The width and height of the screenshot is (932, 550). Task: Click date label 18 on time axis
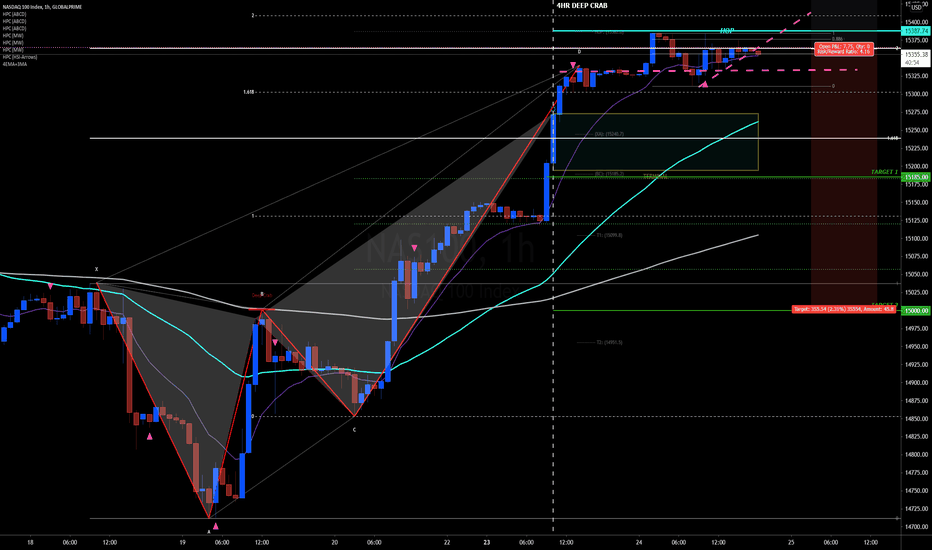click(x=30, y=542)
